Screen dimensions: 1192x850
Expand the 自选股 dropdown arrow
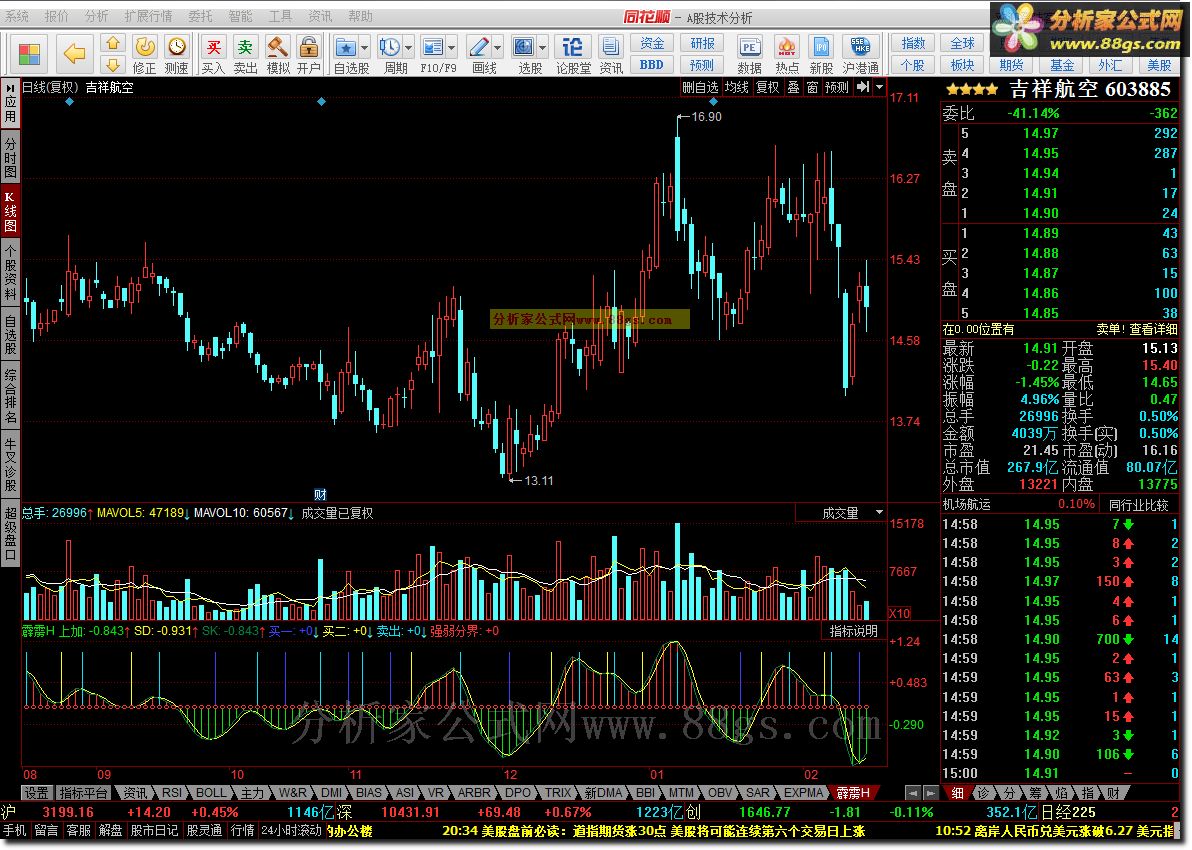point(364,48)
